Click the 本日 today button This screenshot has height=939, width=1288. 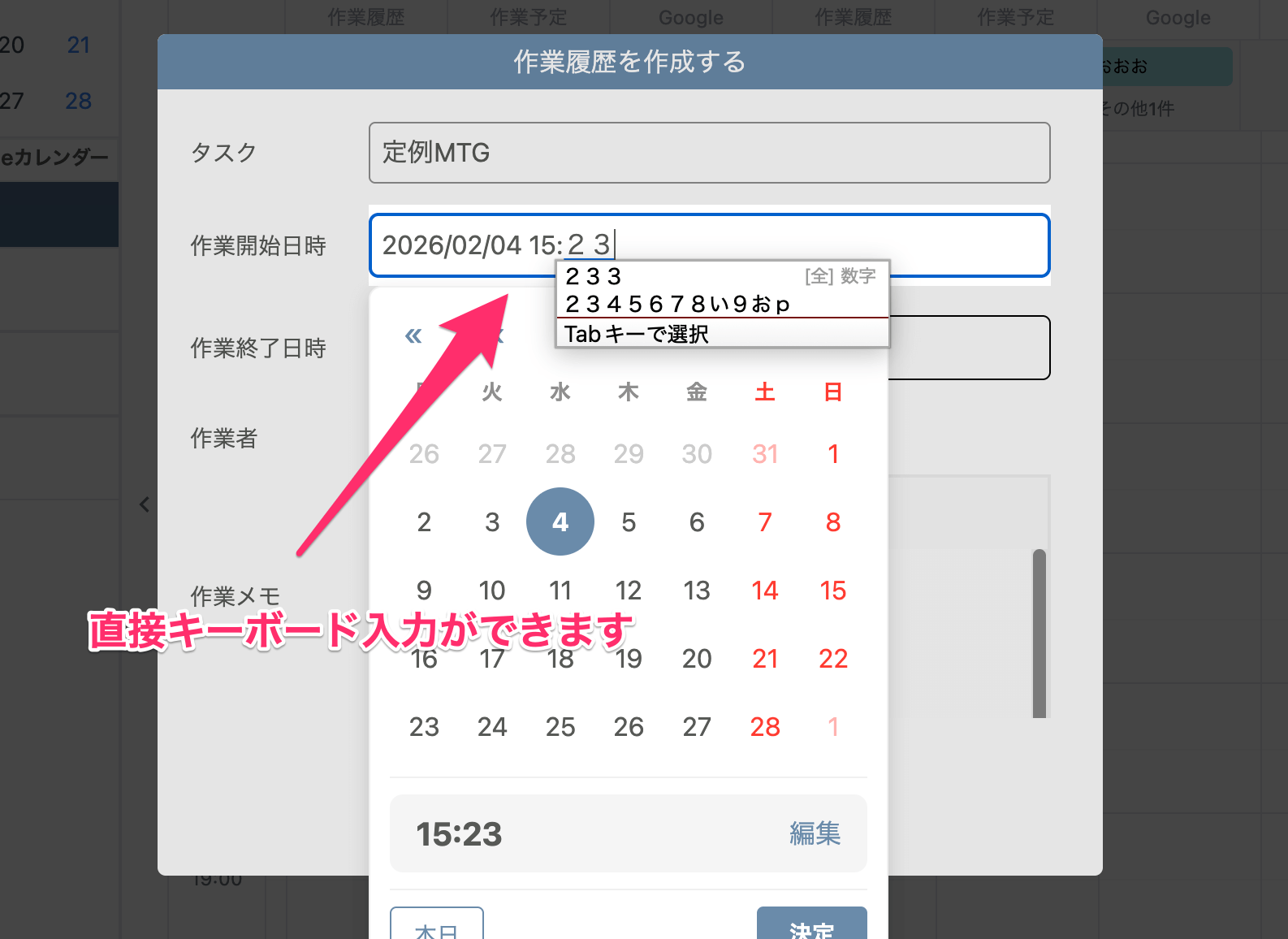pos(437,928)
